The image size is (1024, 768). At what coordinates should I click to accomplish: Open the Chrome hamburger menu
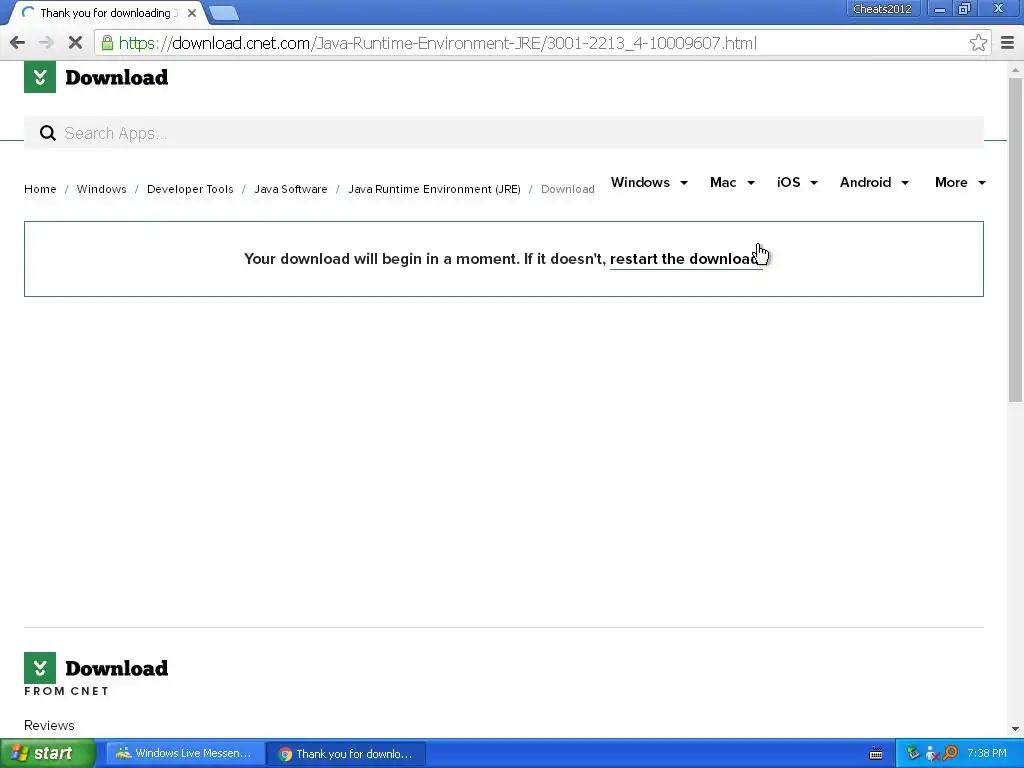point(1008,43)
